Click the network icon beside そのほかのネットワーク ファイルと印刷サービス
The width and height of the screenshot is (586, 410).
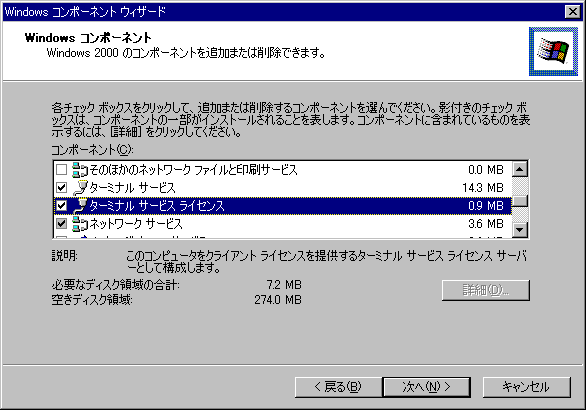(80, 170)
